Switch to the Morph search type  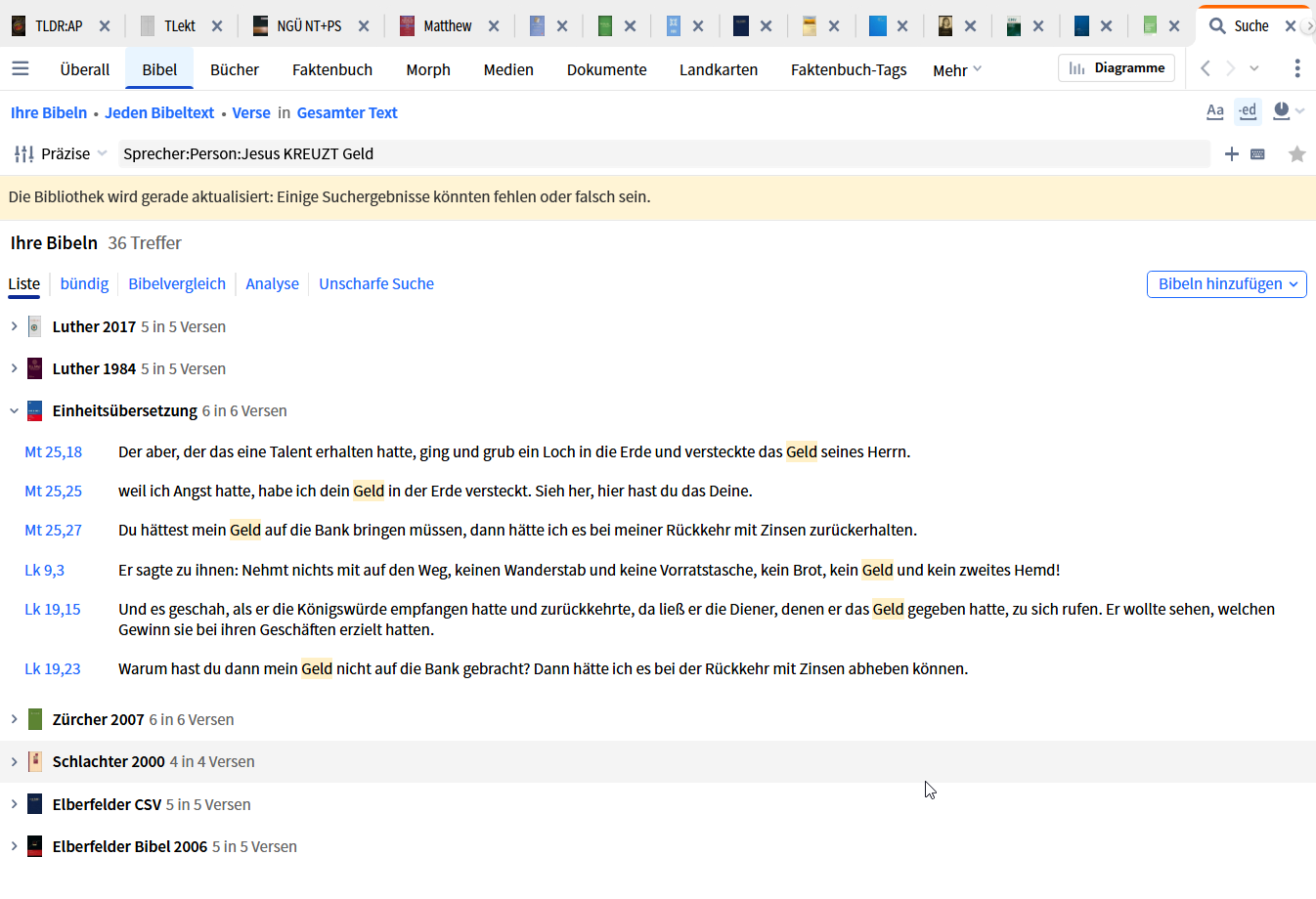click(x=428, y=69)
